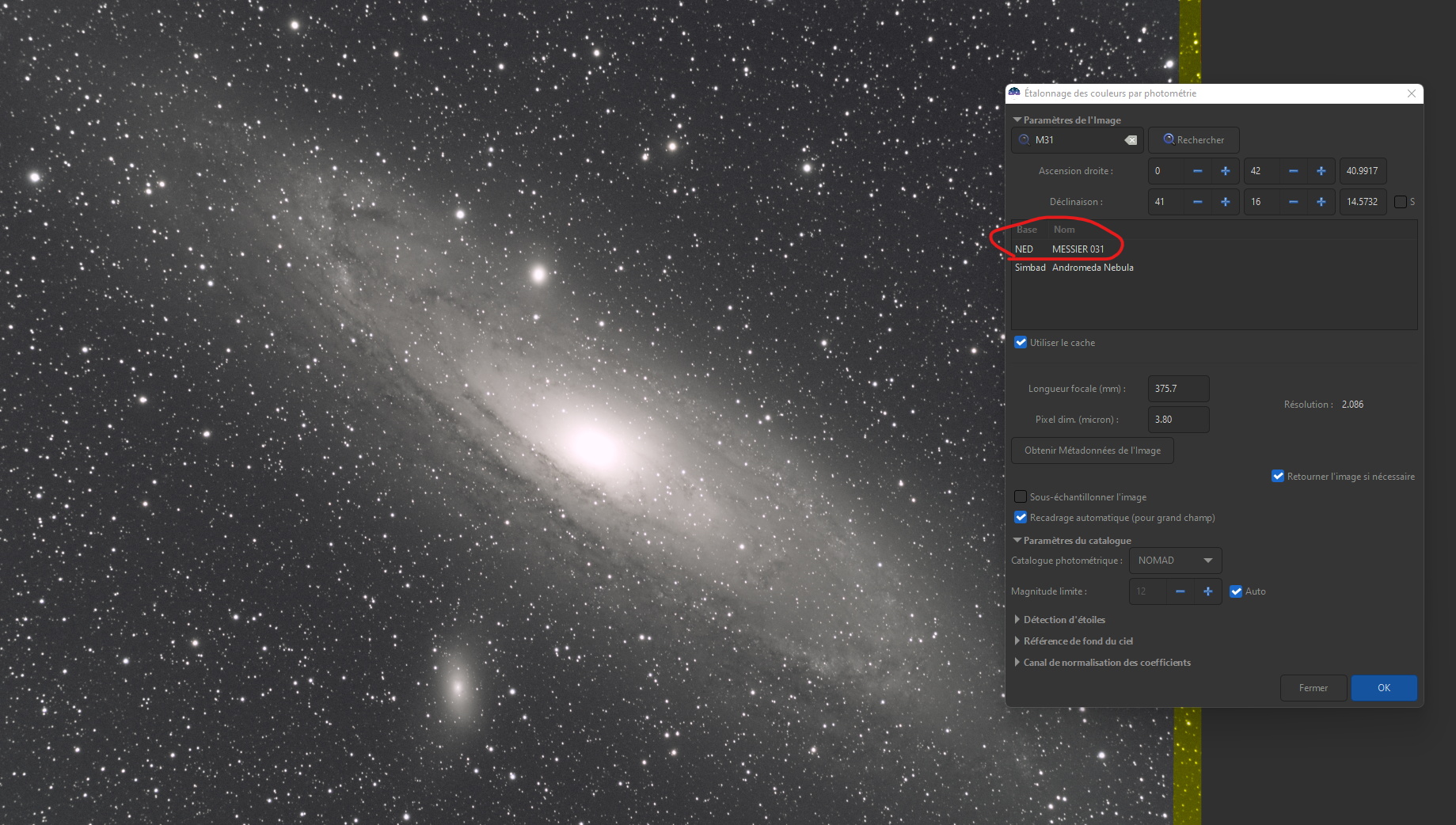Expand the Détection d'étoiles section
The width and height of the screenshot is (1456, 825).
[1017, 620]
